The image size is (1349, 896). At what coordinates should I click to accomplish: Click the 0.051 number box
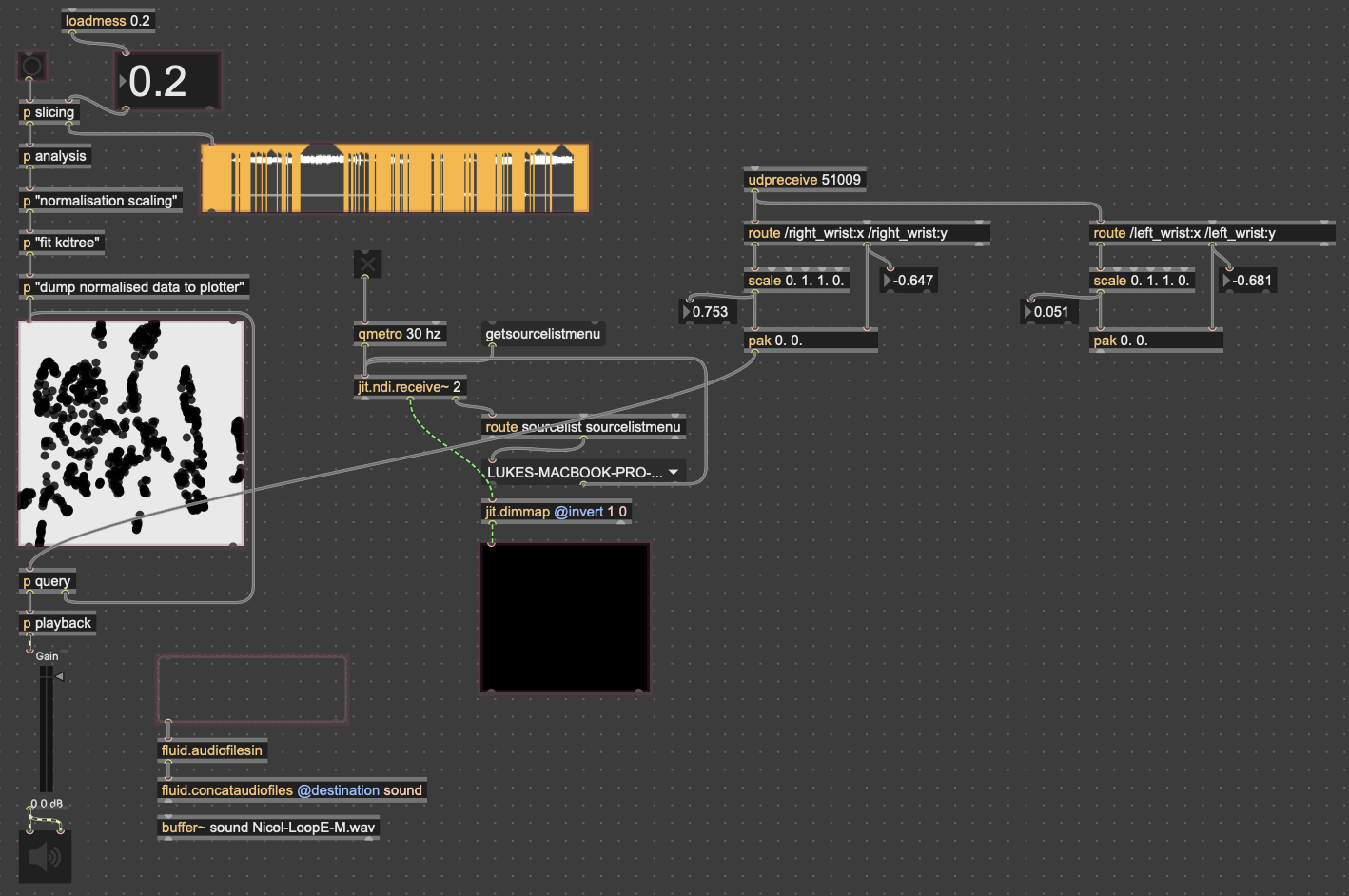[1050, 312]
